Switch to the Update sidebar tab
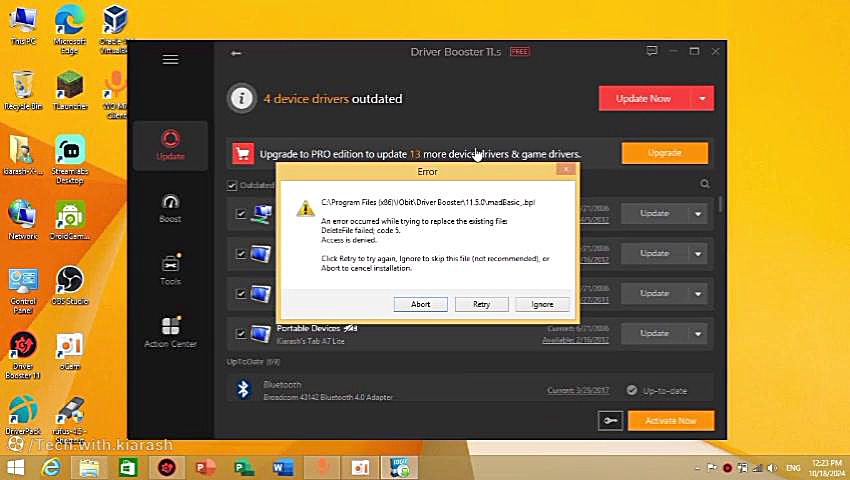This screenshot has width=850, height=480. pos(170,145)
